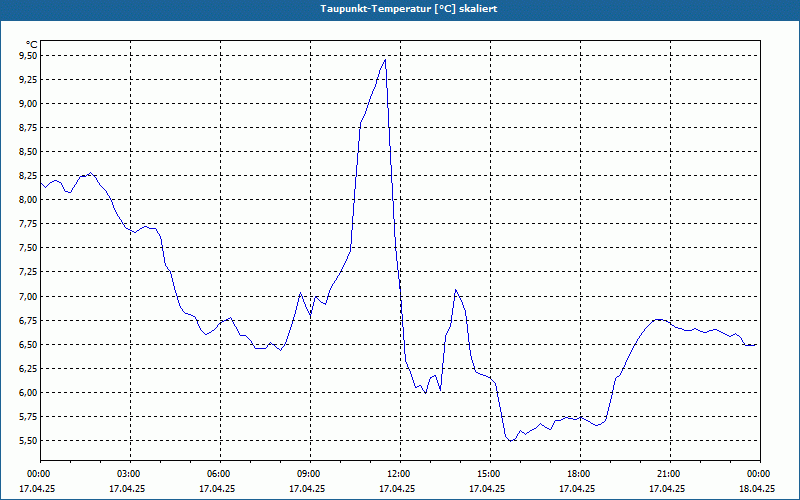Select the '5,50' y-axis label
This screenshot has height=500, width=800.
coord(28,440)
